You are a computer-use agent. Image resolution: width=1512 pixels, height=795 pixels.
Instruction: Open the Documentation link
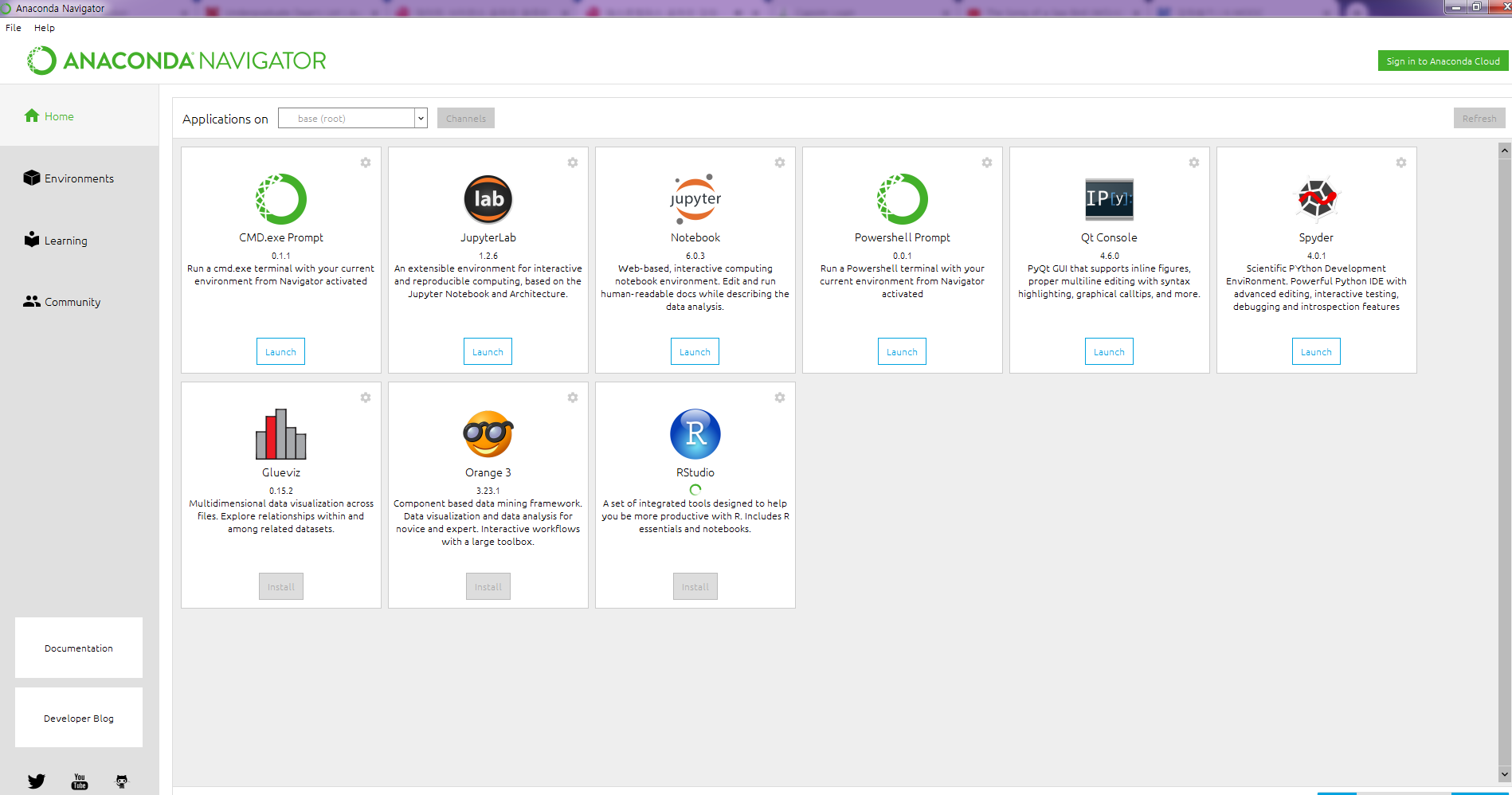click(79, 648)
